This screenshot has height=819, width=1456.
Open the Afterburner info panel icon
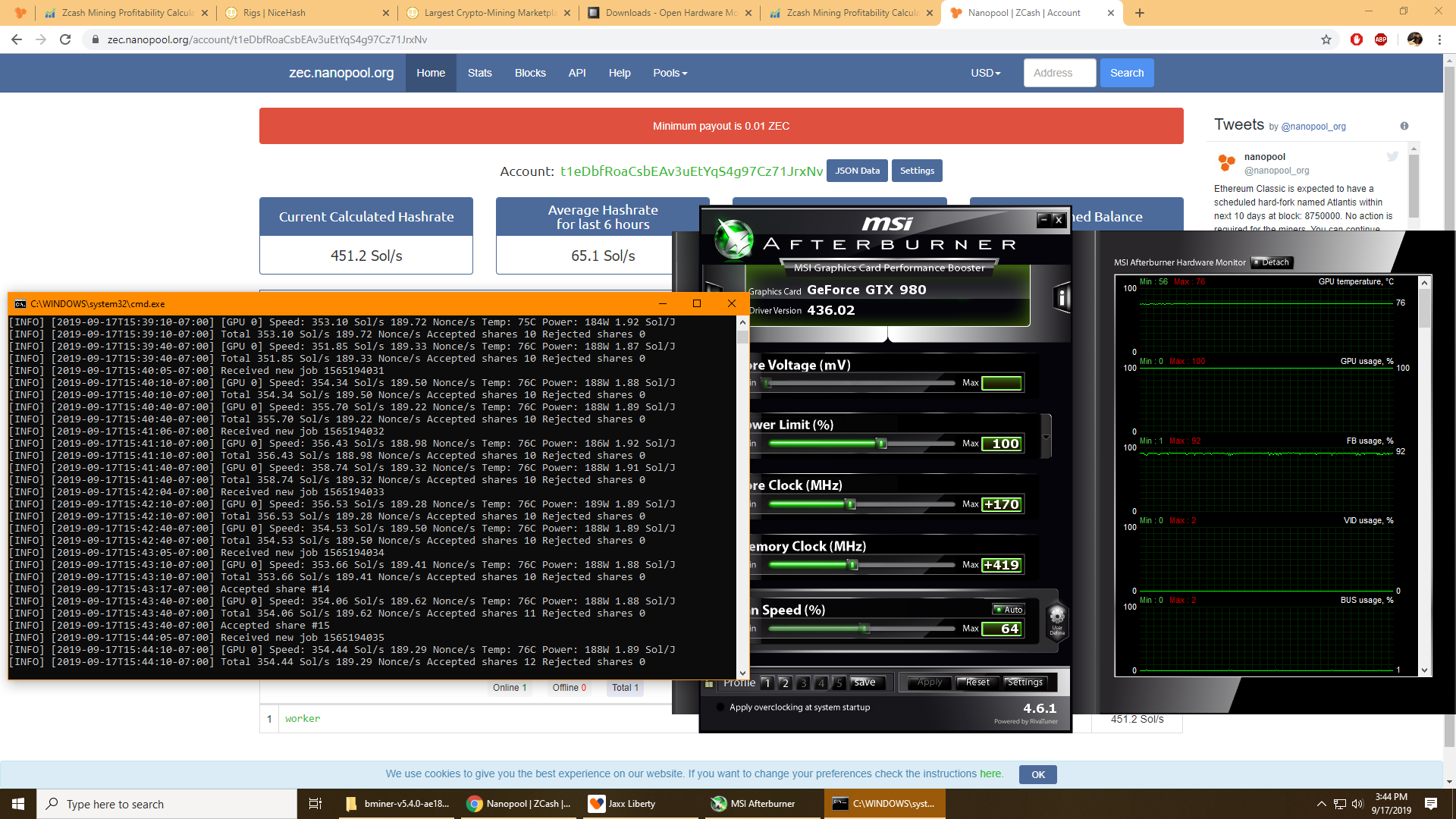[1062, 298]
